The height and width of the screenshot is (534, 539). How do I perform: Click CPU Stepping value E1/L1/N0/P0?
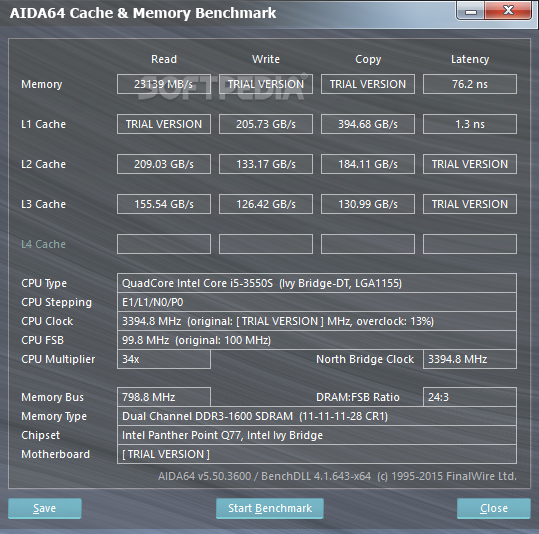(317, 302)
